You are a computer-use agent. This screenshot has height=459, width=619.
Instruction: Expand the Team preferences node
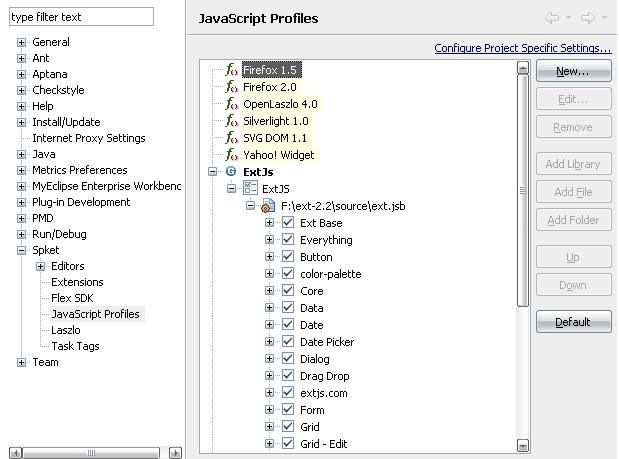pos(21,362)
